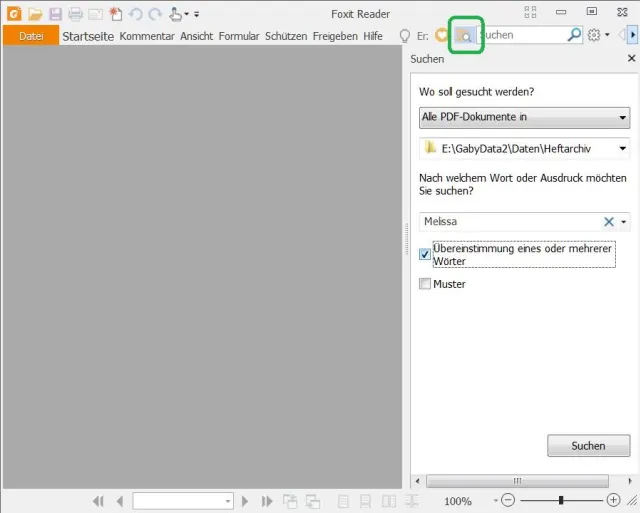
Task: Open the Hilfe tab
Action: pos(373,36)
